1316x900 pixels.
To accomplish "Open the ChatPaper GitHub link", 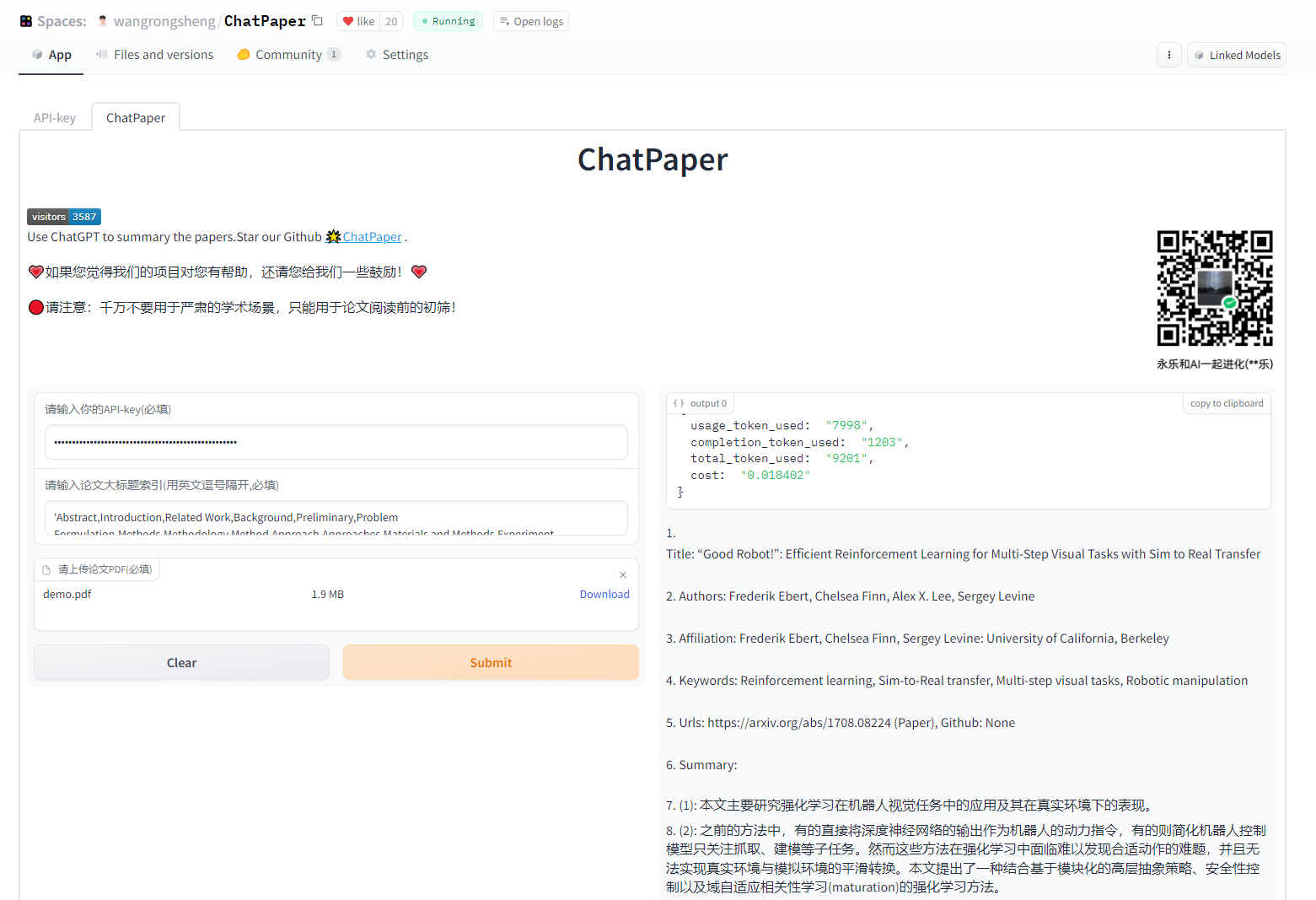I will pos(372,236).
